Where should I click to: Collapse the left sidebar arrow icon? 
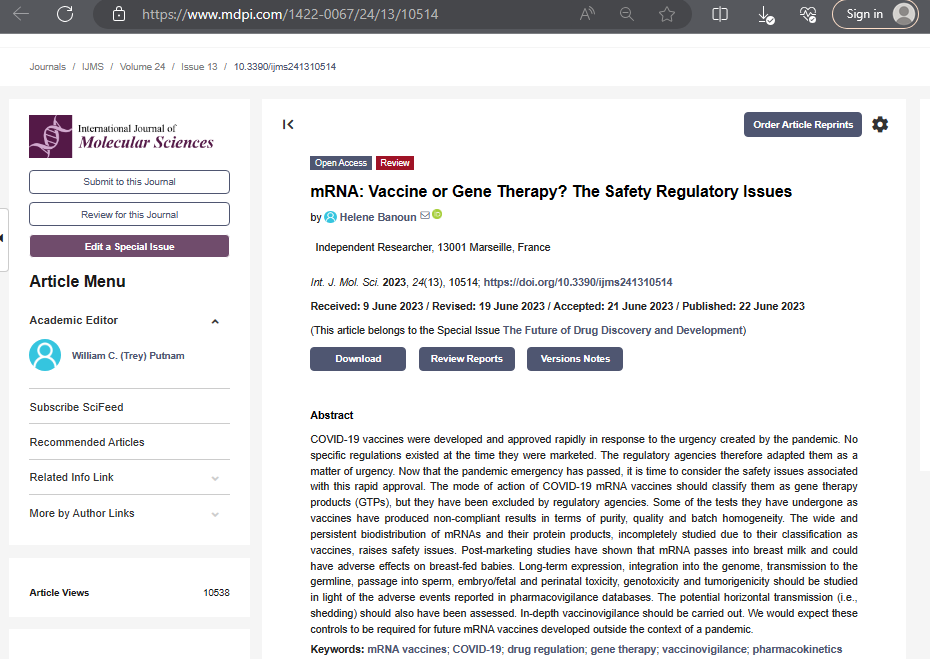288,125
